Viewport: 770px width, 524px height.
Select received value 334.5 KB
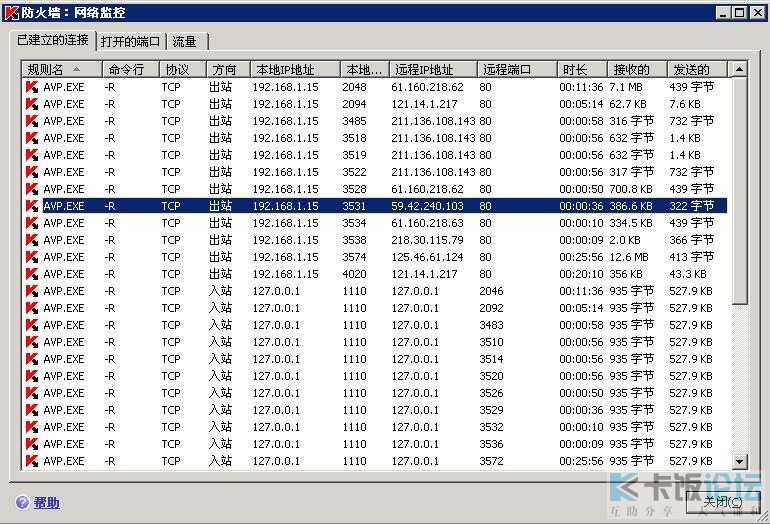coord(631,223)
